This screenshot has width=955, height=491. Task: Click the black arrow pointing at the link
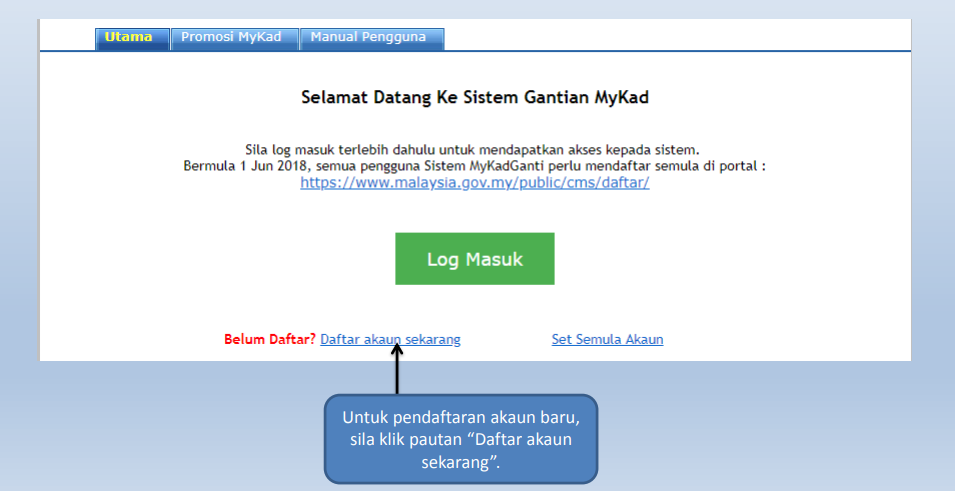[x=398, y=368]
